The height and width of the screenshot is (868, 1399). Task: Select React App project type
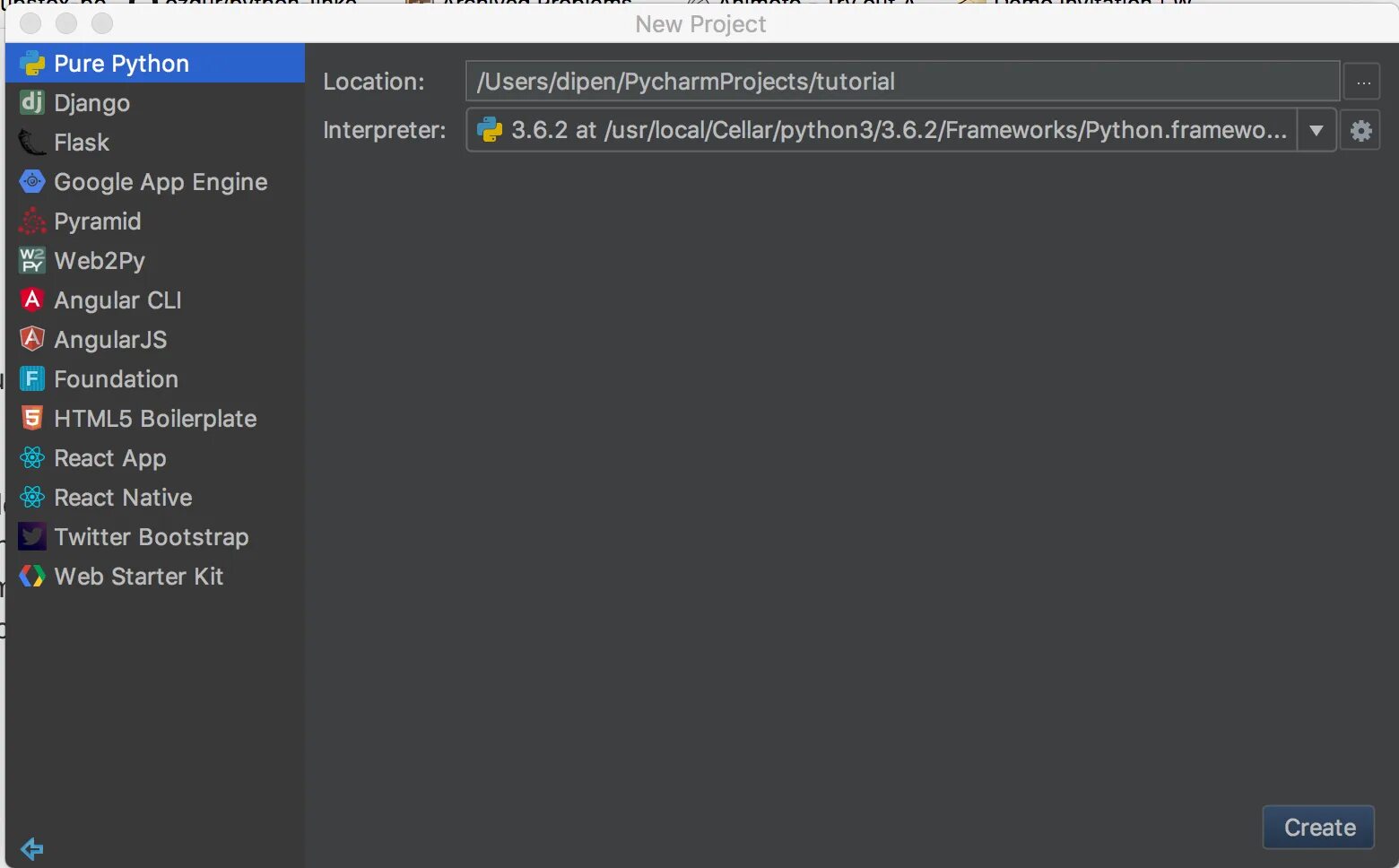click(x=155, y=458)
